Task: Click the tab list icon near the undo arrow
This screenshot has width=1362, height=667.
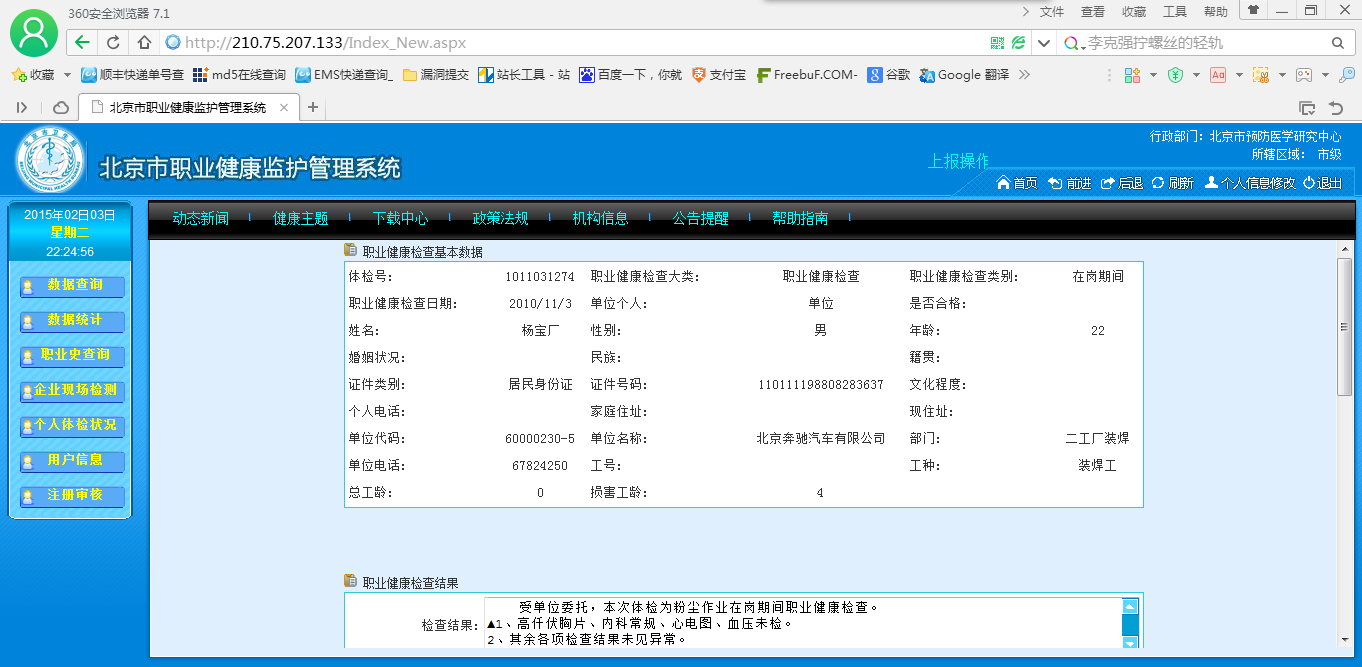Action: tap(1307, 107)
